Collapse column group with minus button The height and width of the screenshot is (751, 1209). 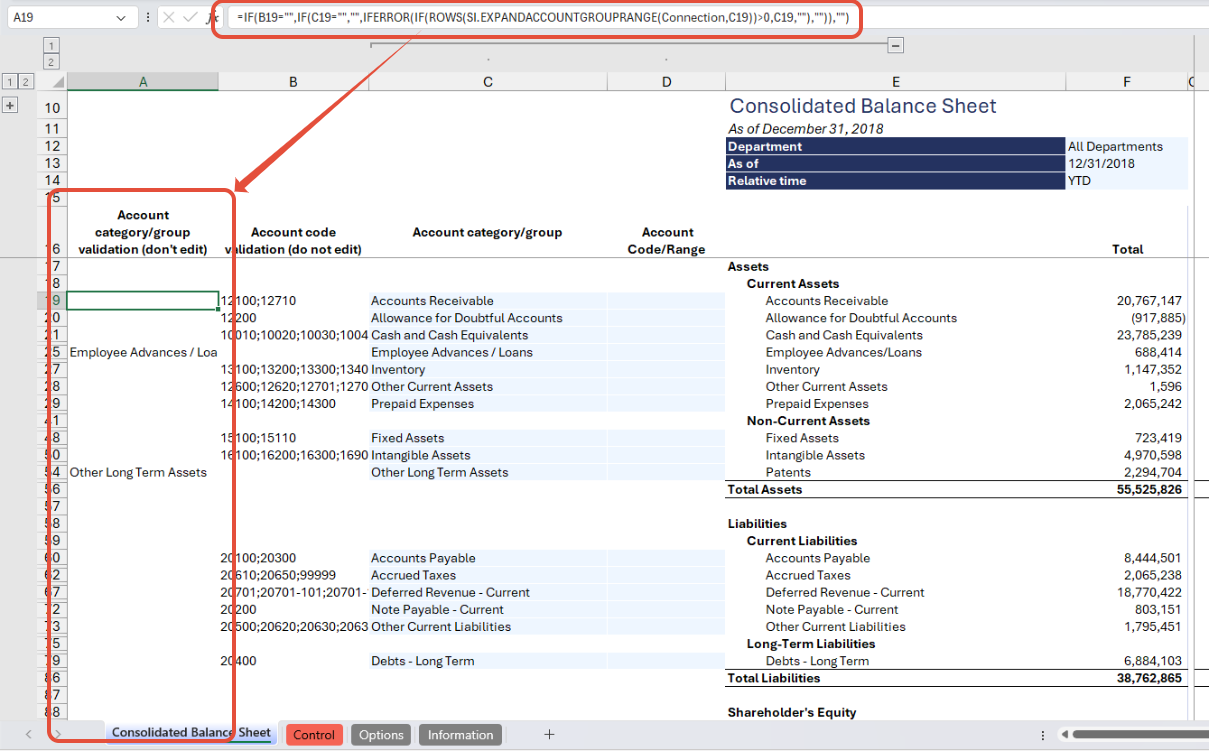click(896, 45)
